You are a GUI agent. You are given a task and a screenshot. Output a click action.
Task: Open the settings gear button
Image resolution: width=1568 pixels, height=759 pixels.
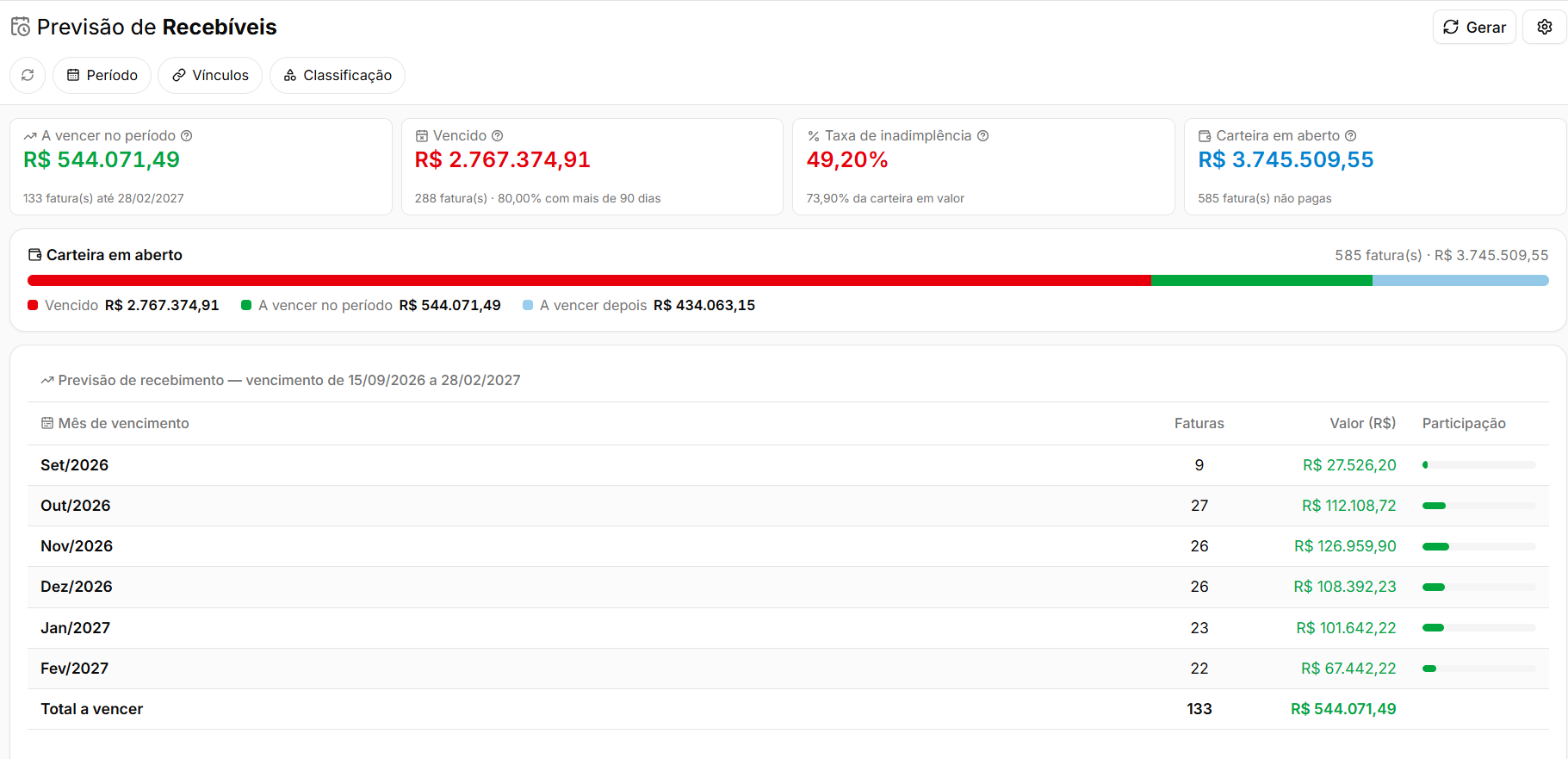click(x=1545, y=27)
